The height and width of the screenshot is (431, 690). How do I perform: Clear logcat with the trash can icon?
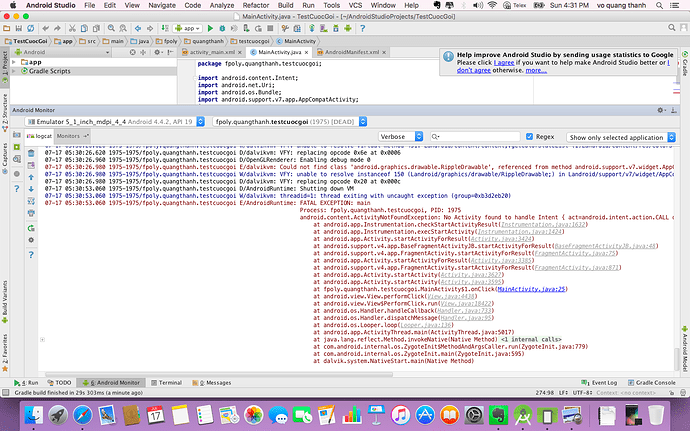(31, 153)
